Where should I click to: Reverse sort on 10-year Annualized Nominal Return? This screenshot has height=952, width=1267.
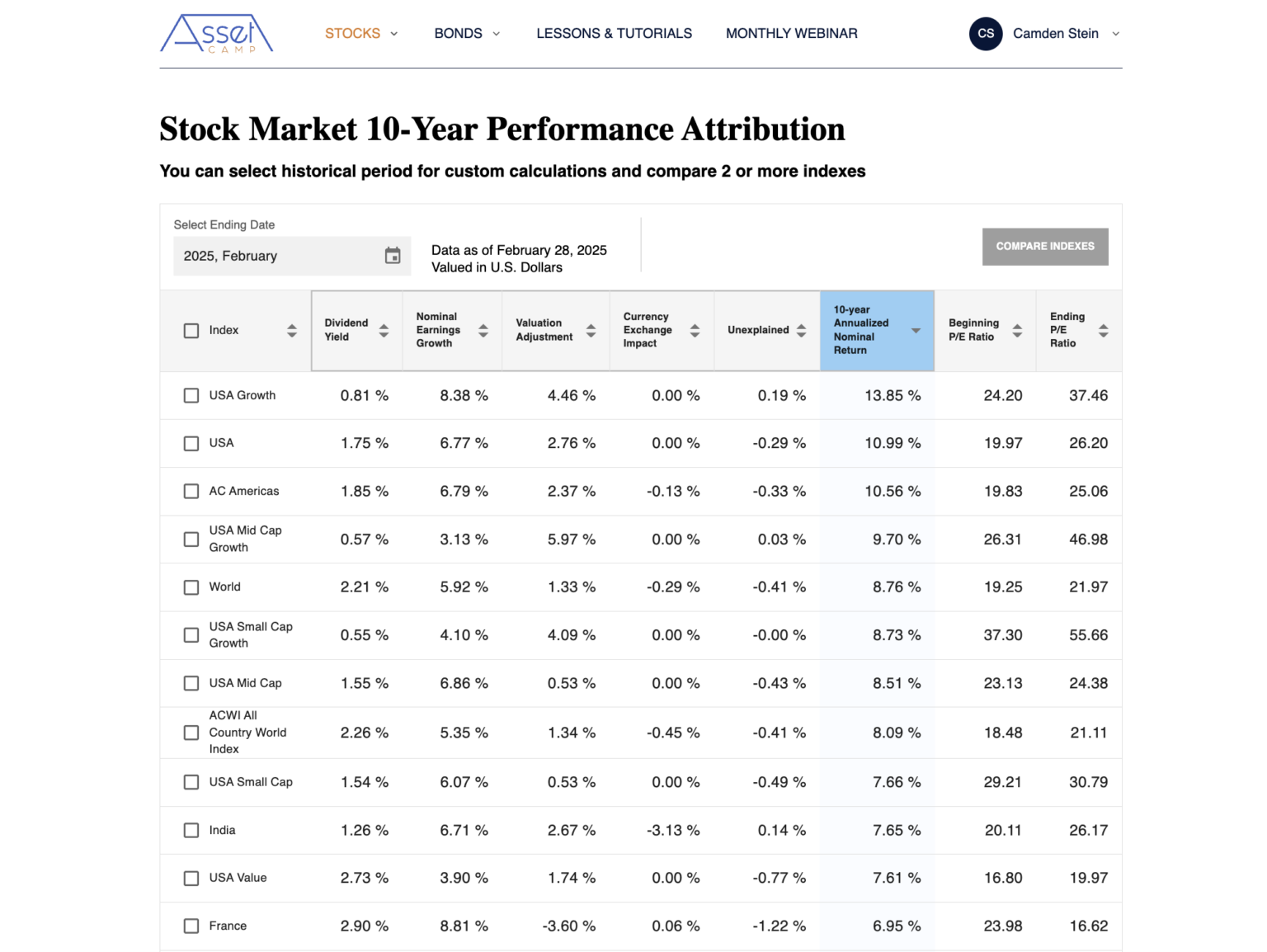point(916,330)
